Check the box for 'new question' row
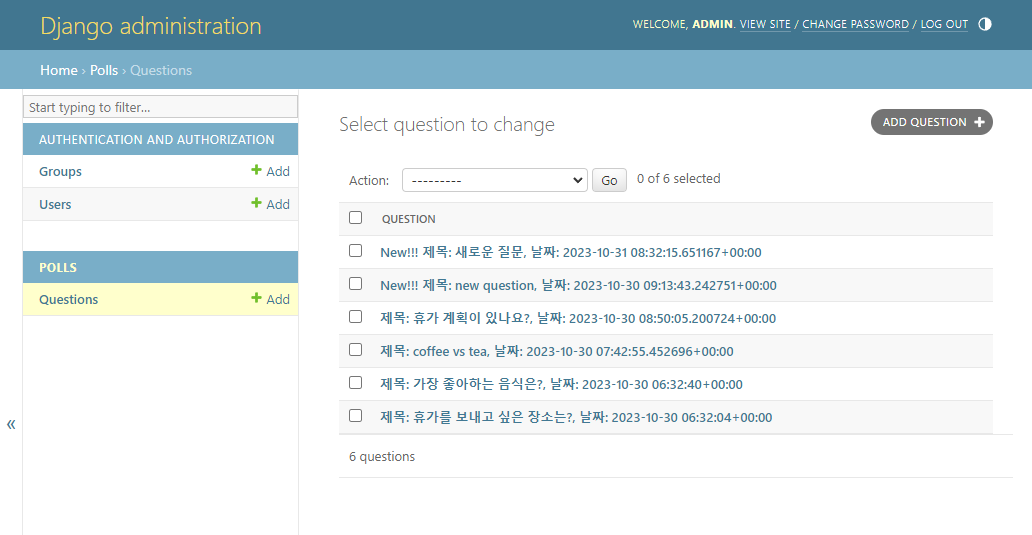Image resolution: width=1032 pixels, height=535 pixels. [x=355, y=284]
